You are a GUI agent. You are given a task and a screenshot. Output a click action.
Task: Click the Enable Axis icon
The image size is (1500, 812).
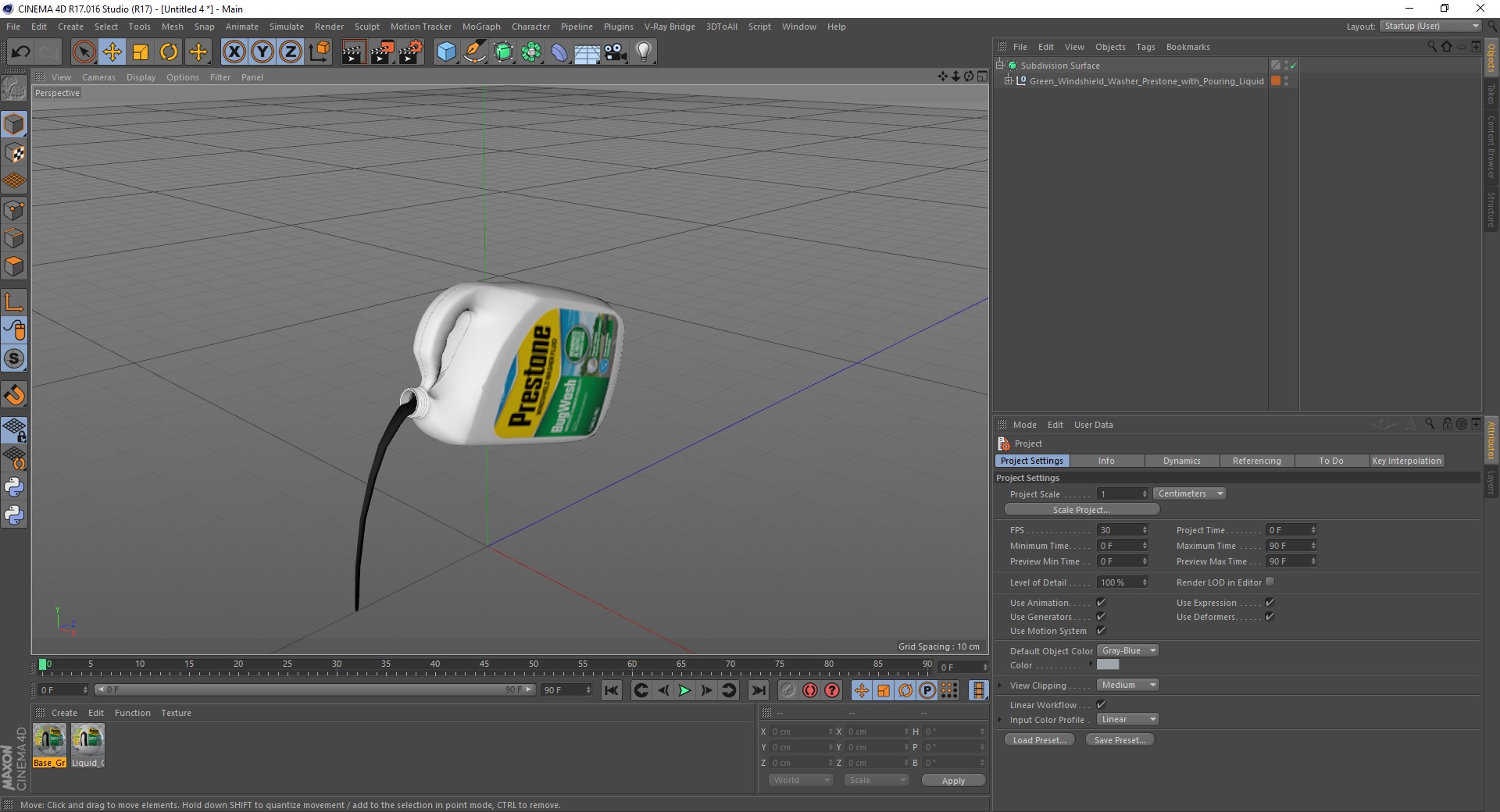(x=14, y=302)
